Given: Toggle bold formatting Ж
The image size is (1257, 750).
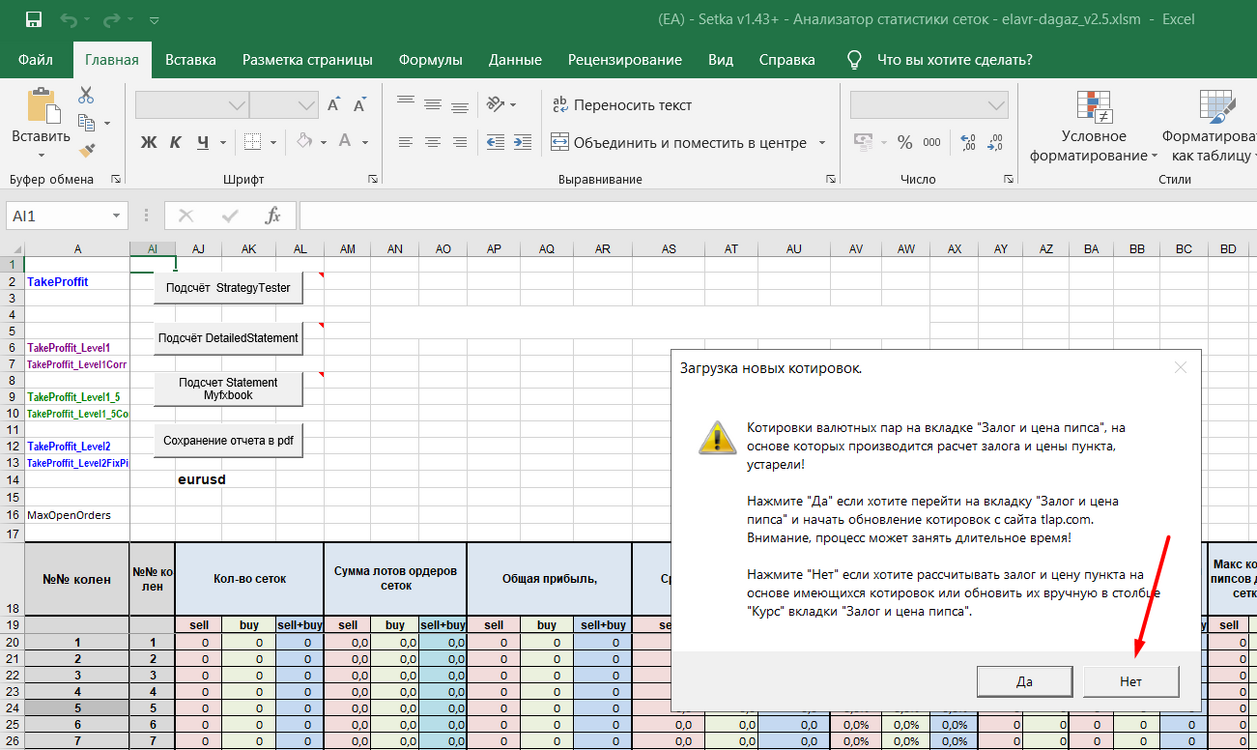Looking at the screenshot, I should [149, 143].
